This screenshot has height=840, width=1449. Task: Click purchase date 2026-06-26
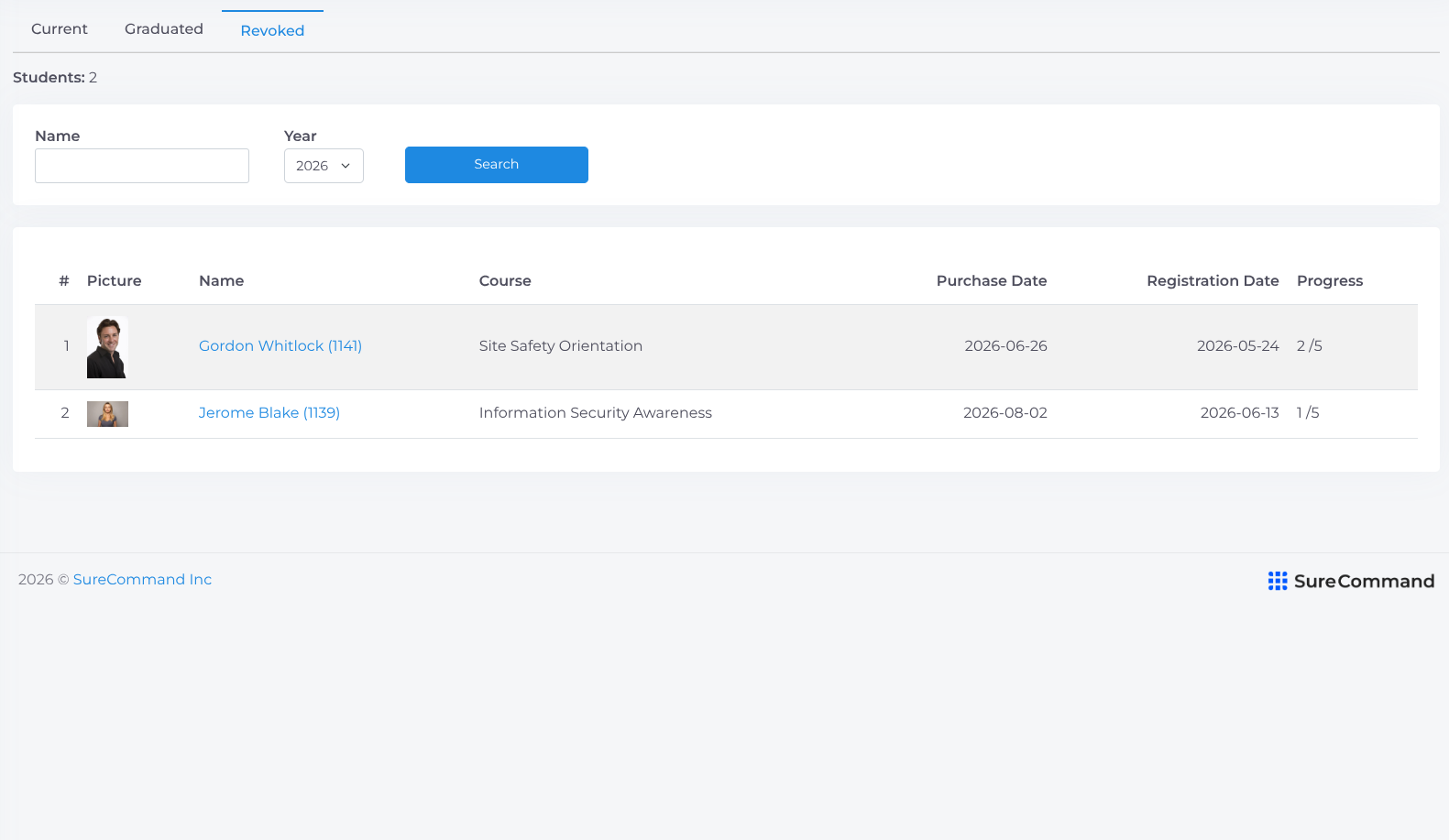click(1005, 346)
